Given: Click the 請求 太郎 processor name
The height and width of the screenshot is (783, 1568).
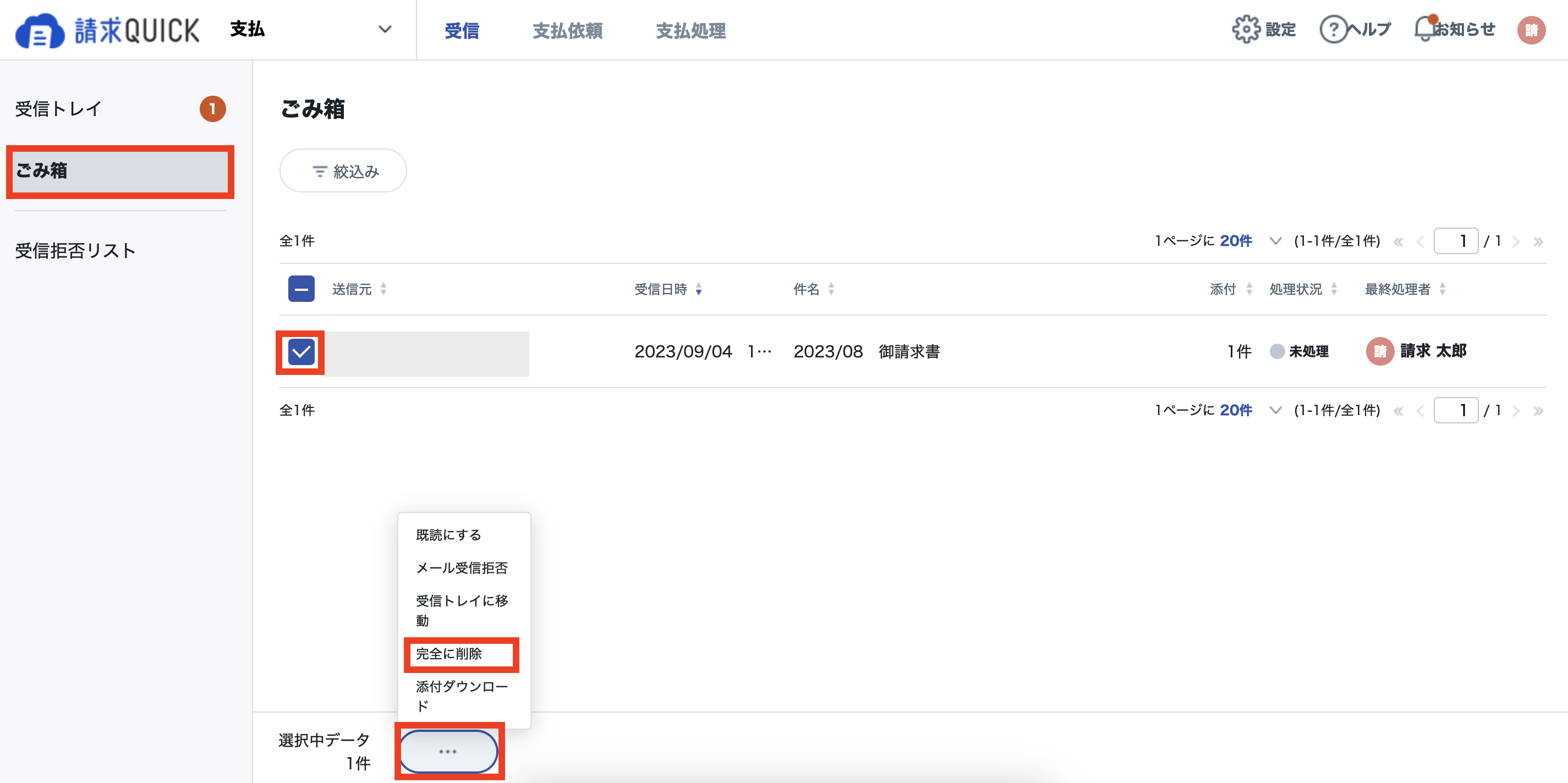Looking at the screenshot, I should pos(1433,351).
